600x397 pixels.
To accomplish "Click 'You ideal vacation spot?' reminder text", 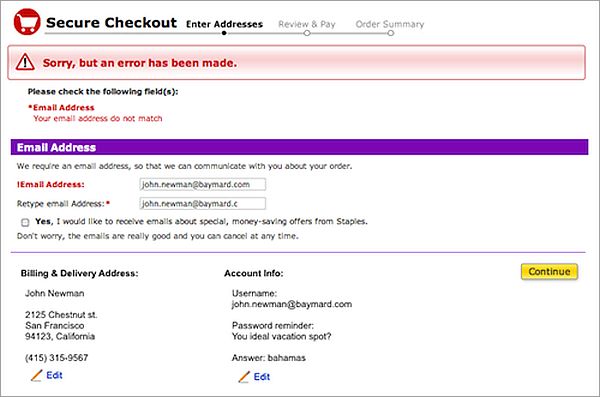I will pos(282,337).
